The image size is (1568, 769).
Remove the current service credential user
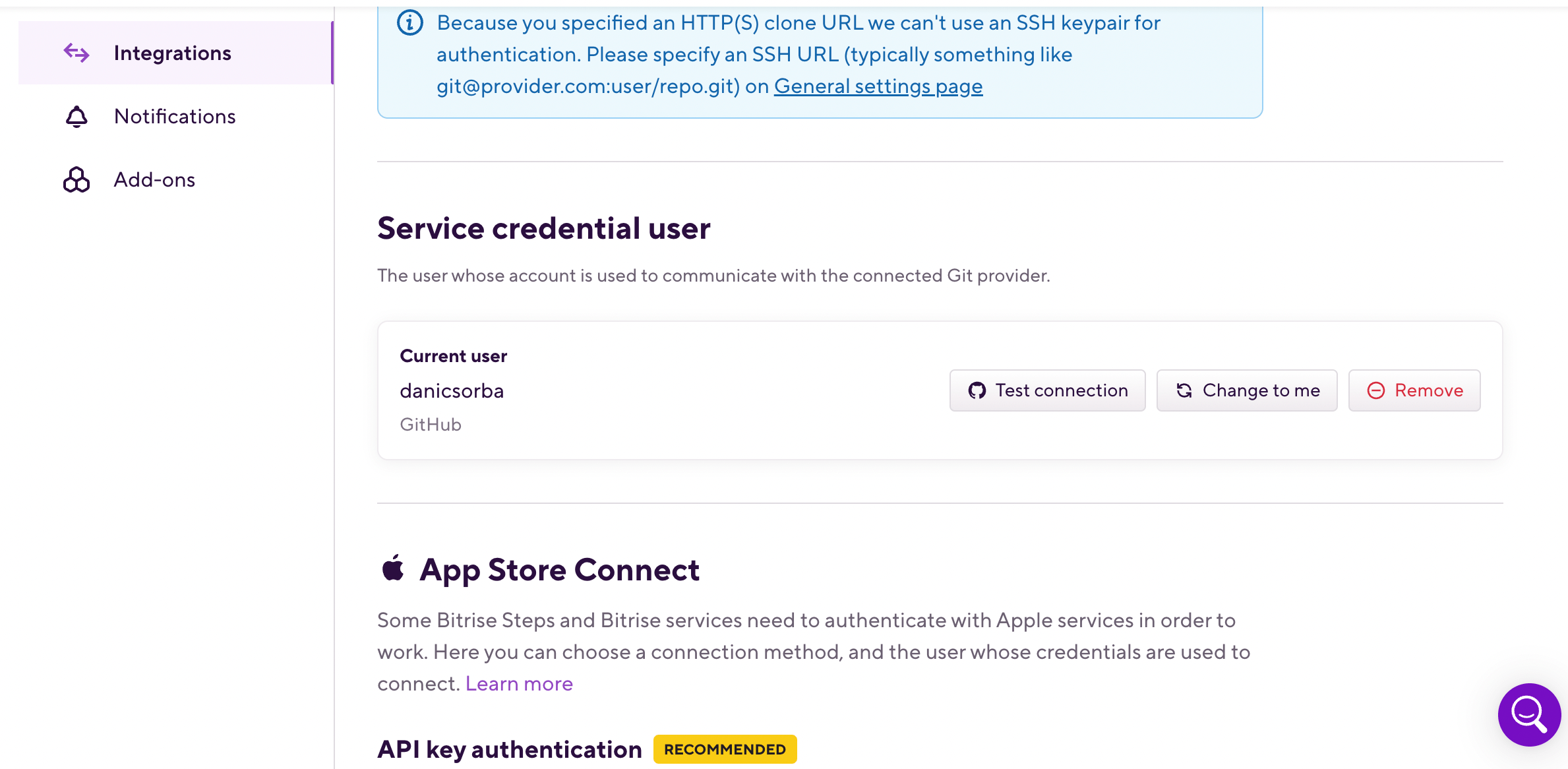pos(1414,390)
